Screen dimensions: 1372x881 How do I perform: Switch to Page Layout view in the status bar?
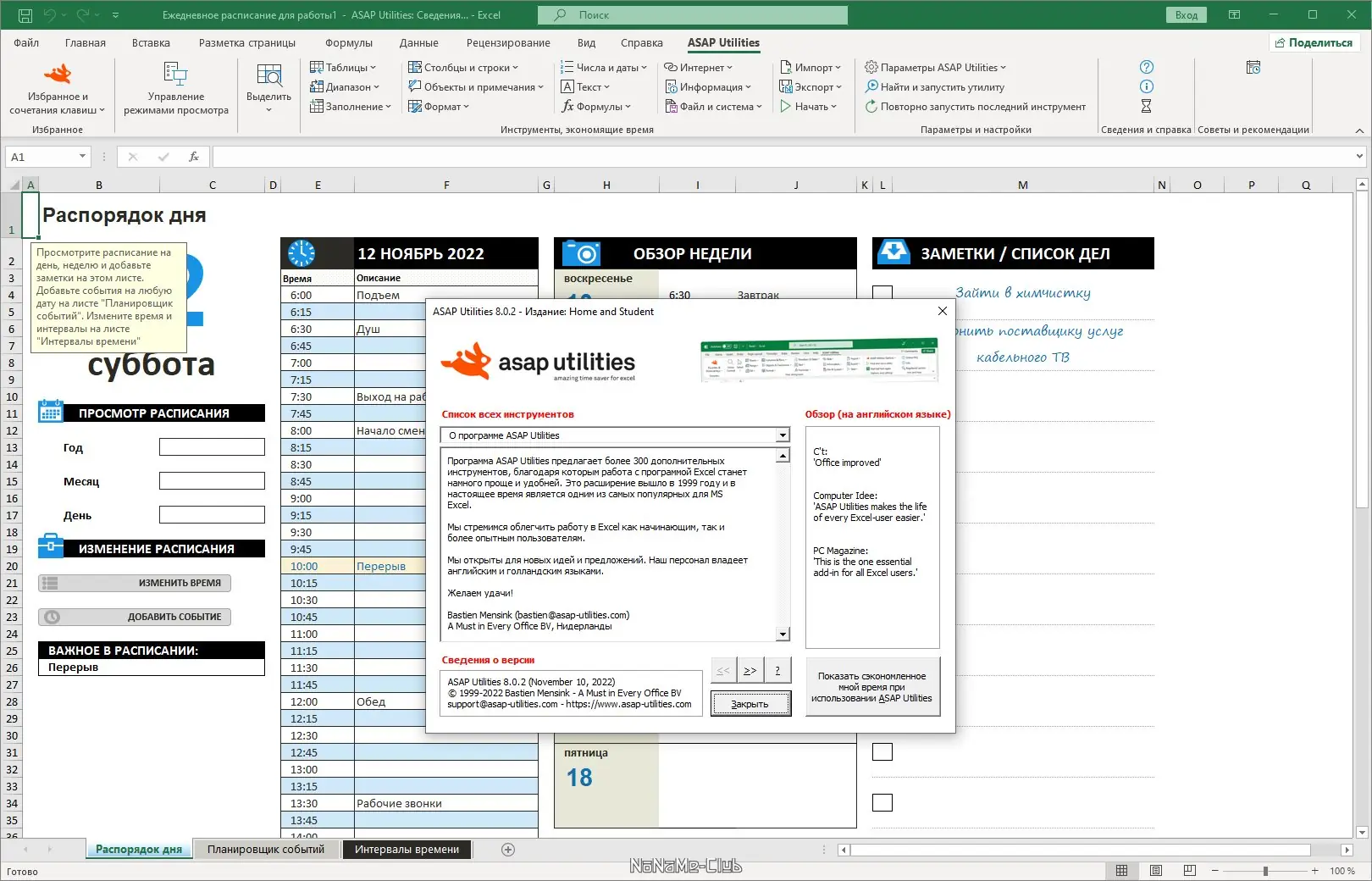[x=1156, y=871]
